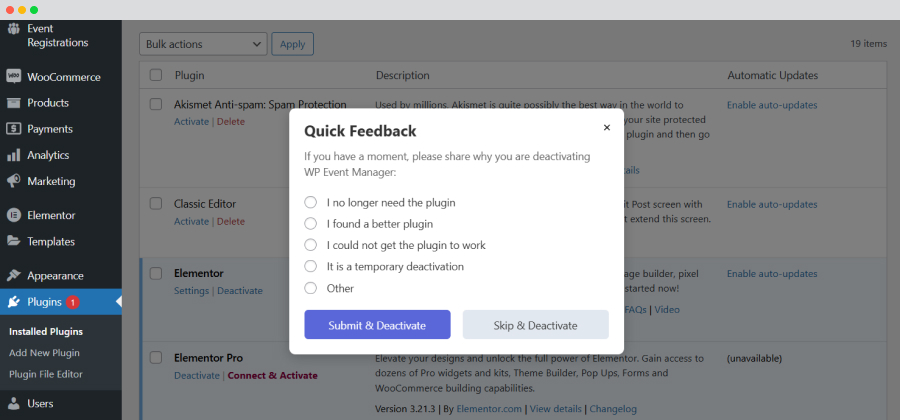This screenshot has width=900, height=420.
Task: Click the Apply bulk action button
Action: pos(293,44)
